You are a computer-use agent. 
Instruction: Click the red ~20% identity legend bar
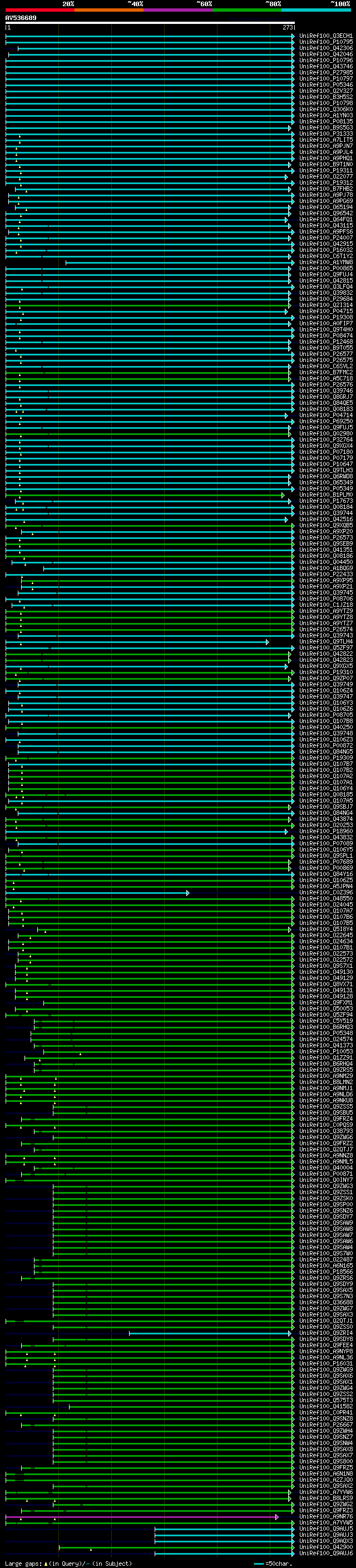tap(39, 10)
